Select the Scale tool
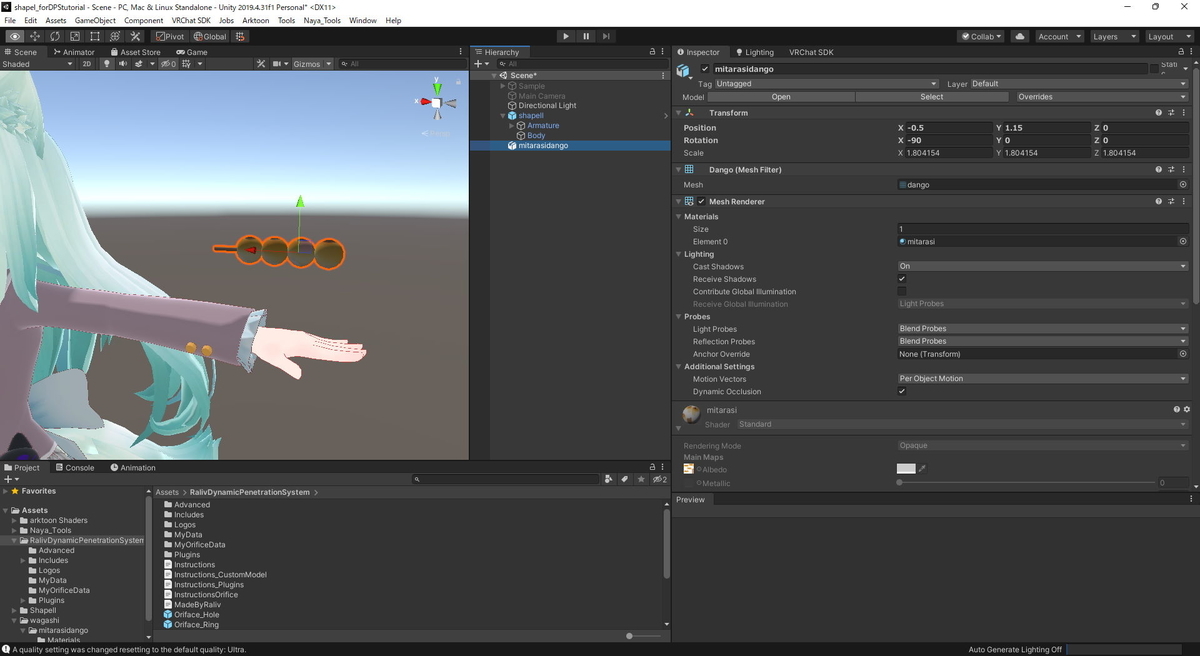Screen dimensions: 1200x656 tap(74, 36)
